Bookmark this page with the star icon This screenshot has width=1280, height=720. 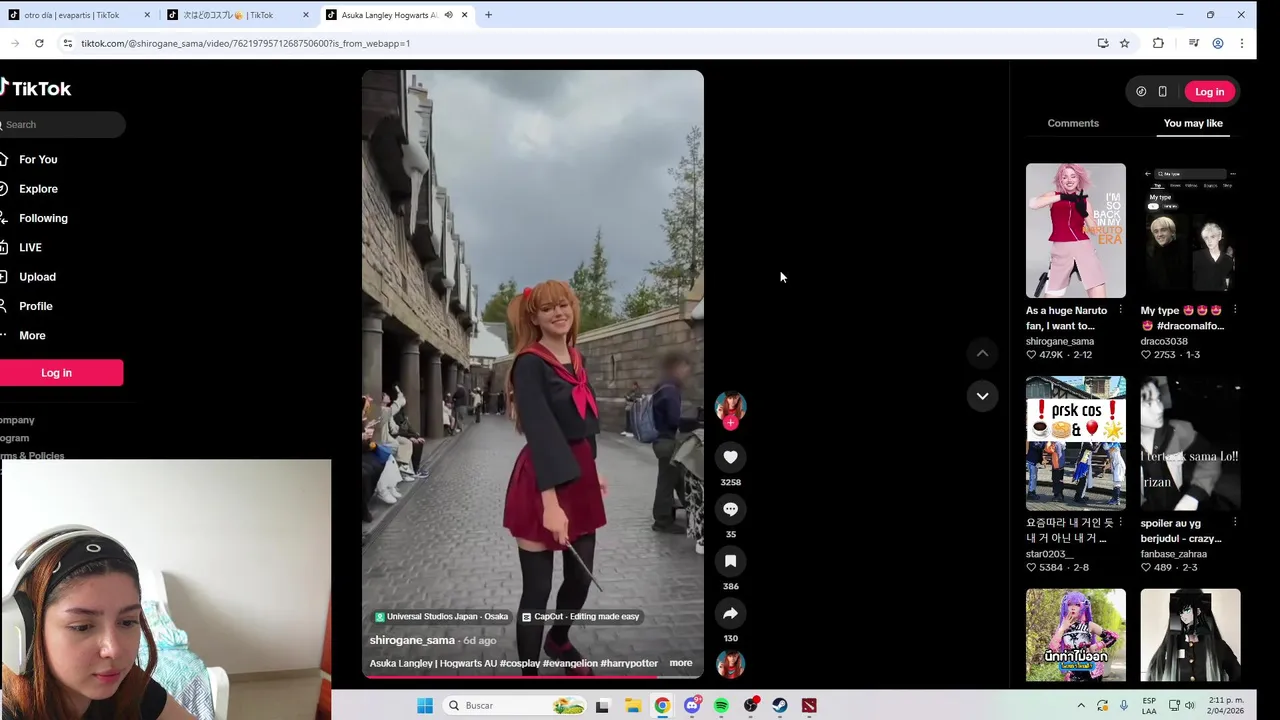point(1124,43)
